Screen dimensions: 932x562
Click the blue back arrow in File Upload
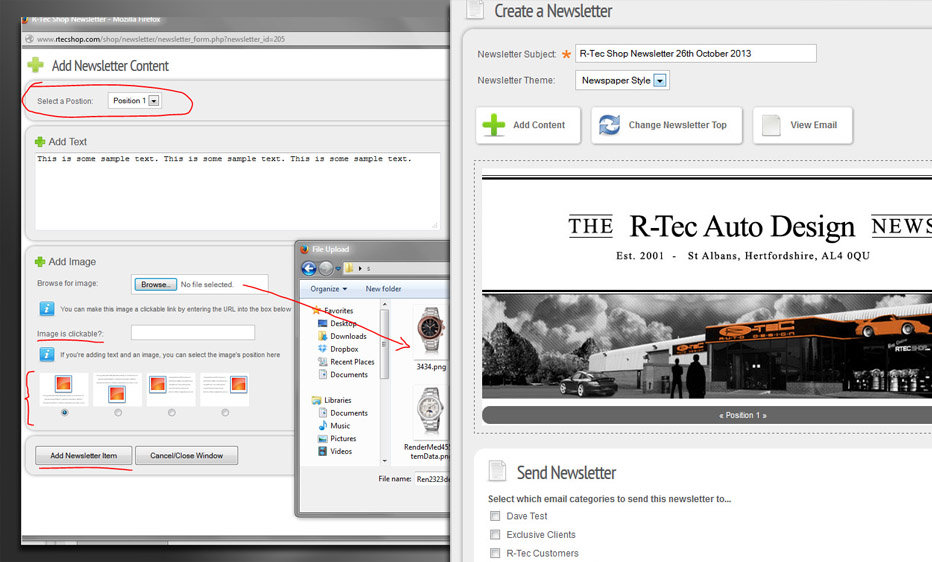point(309,269)
